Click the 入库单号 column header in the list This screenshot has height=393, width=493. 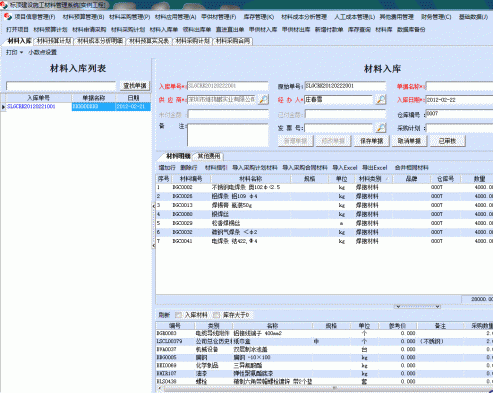(38, 98)
